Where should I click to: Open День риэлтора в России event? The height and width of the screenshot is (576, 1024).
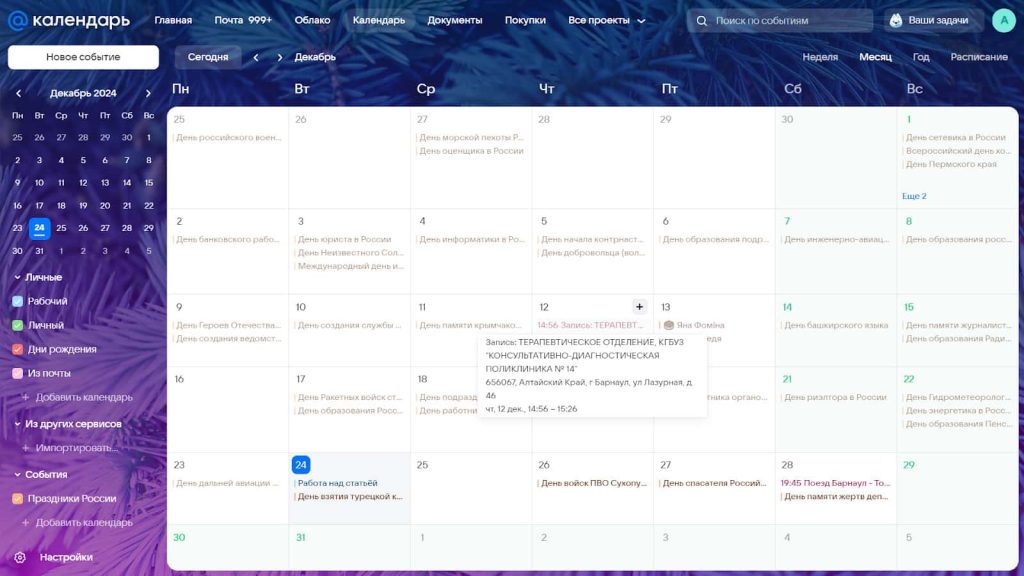coord(835,398)
